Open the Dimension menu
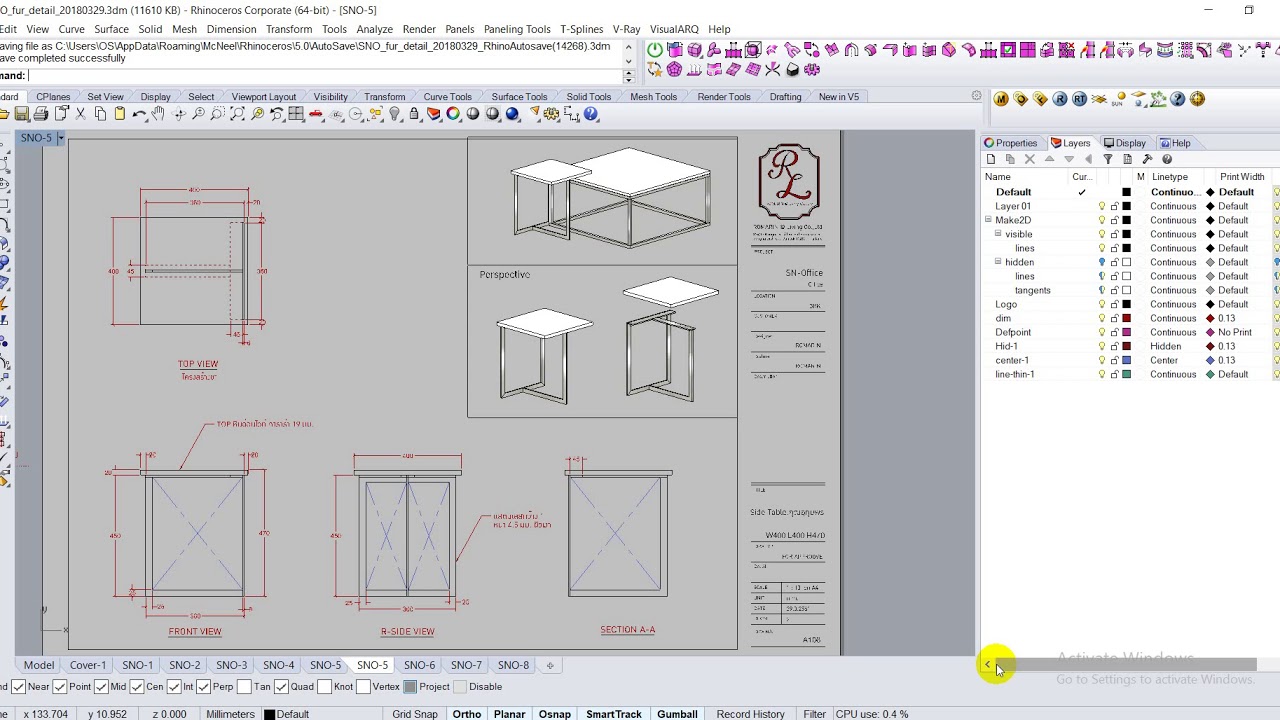 pos(231,29)
